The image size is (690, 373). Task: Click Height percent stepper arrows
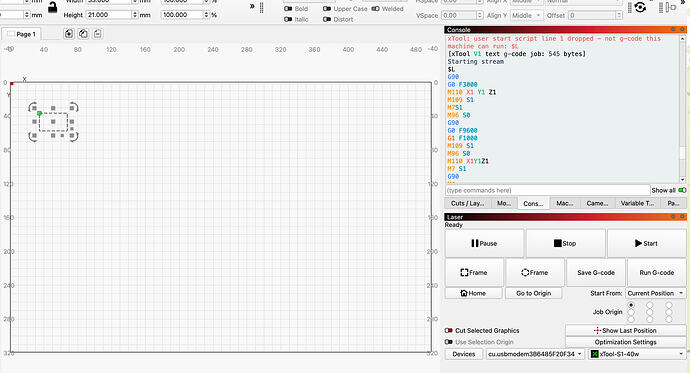click(206, 15)
